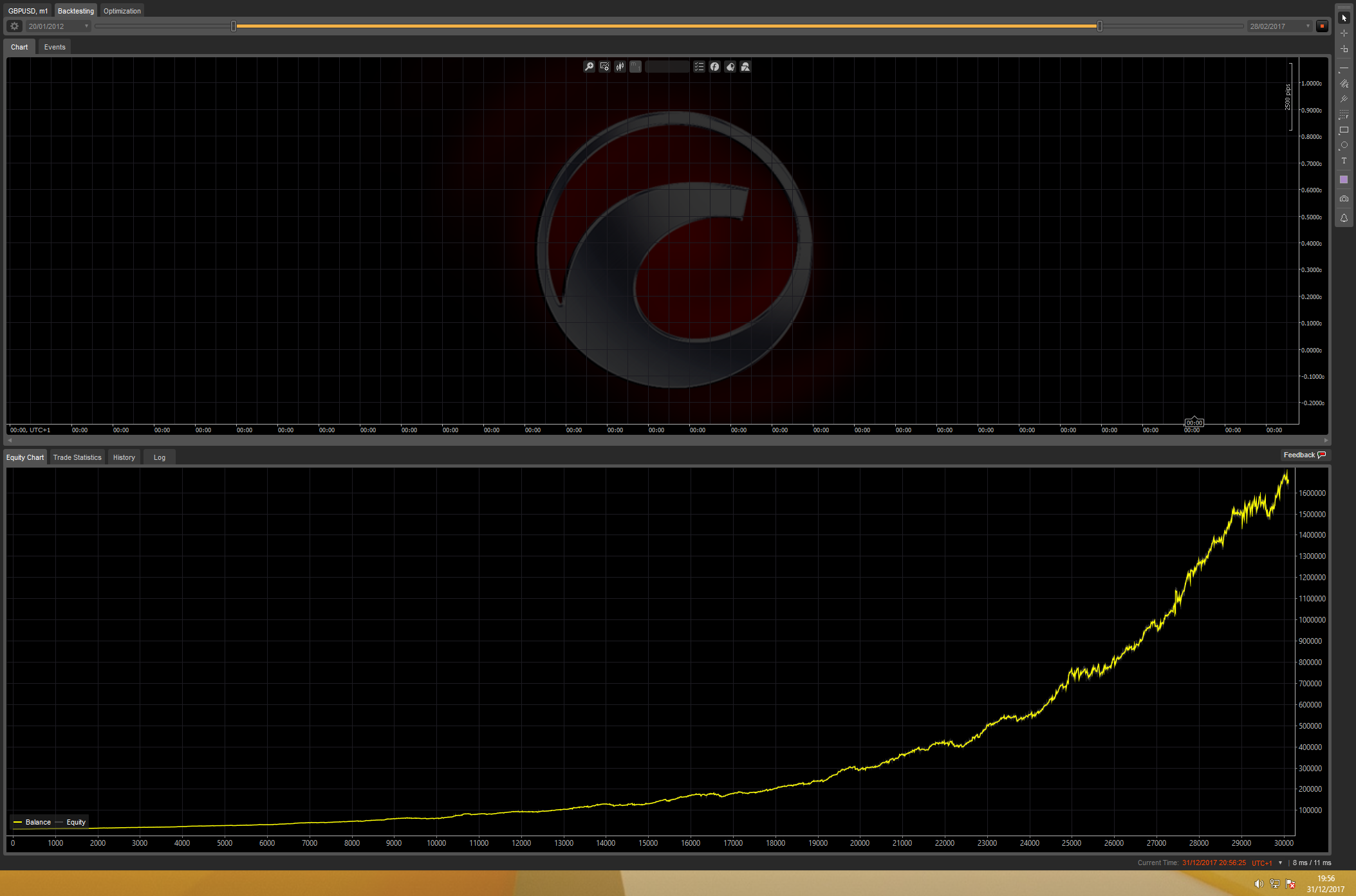1356x896 pixels.
Task: Switch to the GBPUSD, m1 tab
Action: (28, 11)
